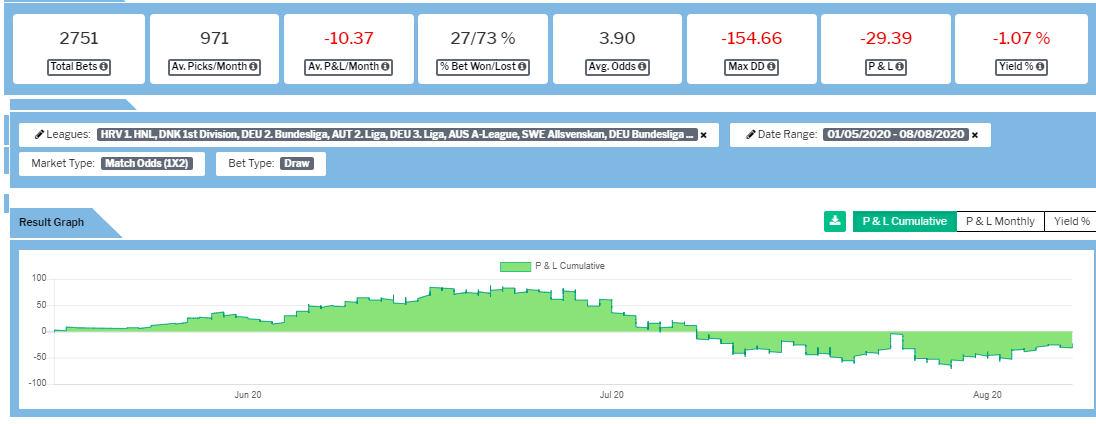Click the Bet Type label
Screen dimensions: 1096x424
pyautogui.click(x=251, y=164)
